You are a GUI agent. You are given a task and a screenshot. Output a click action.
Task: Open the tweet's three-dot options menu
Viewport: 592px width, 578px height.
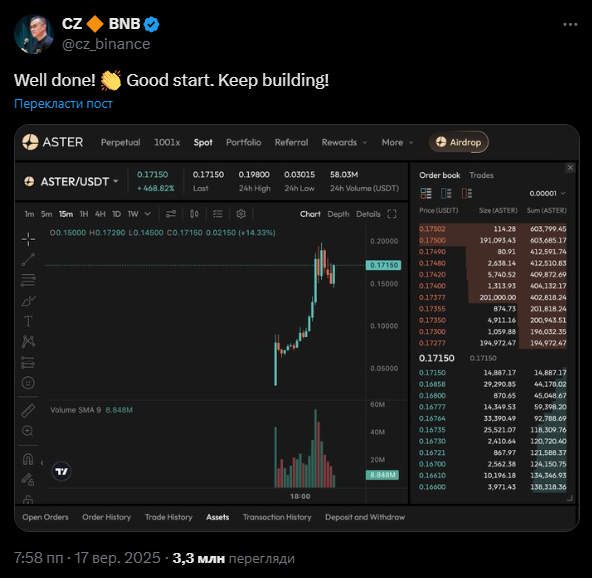(570, 25)
